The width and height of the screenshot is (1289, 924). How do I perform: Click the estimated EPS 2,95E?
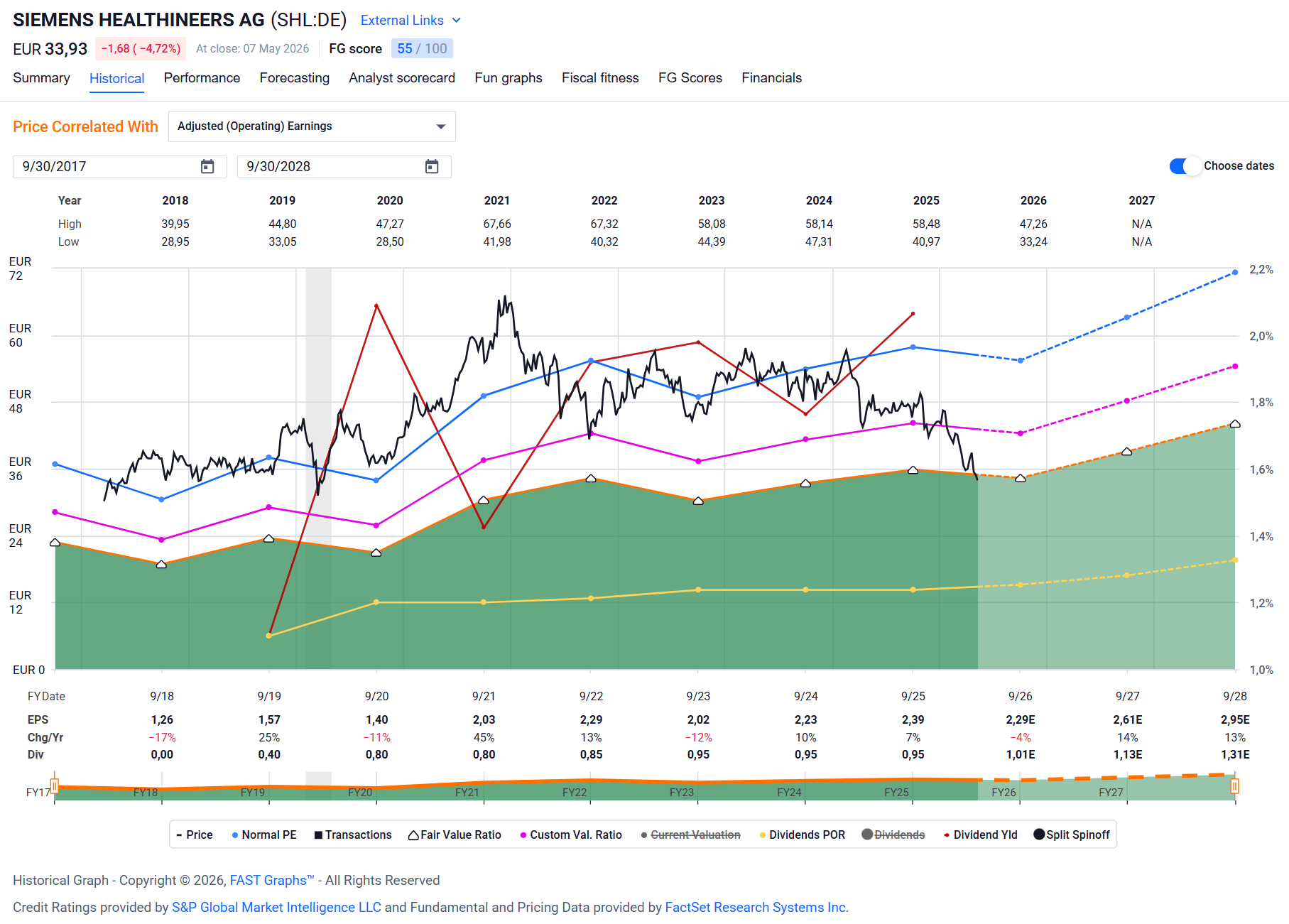pos(1235,719)
